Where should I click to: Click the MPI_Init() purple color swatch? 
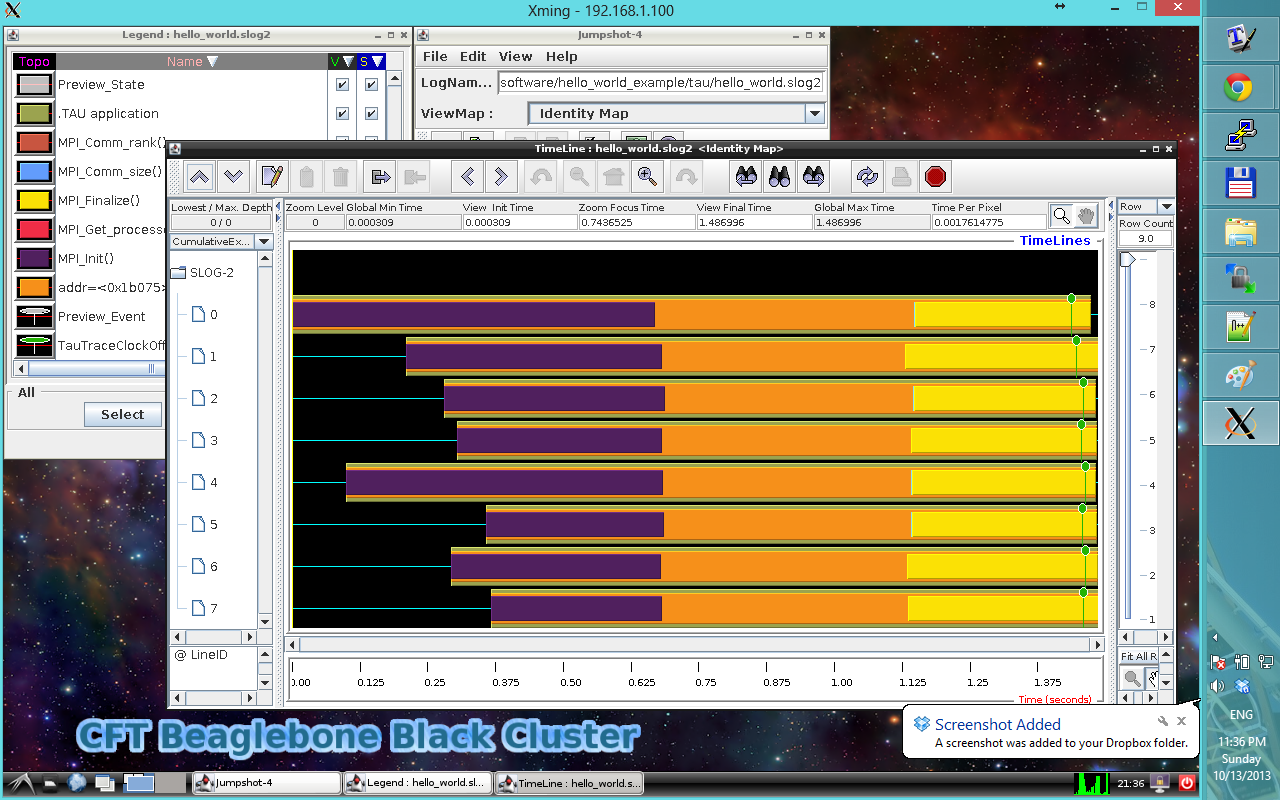[x=35, y=258]
